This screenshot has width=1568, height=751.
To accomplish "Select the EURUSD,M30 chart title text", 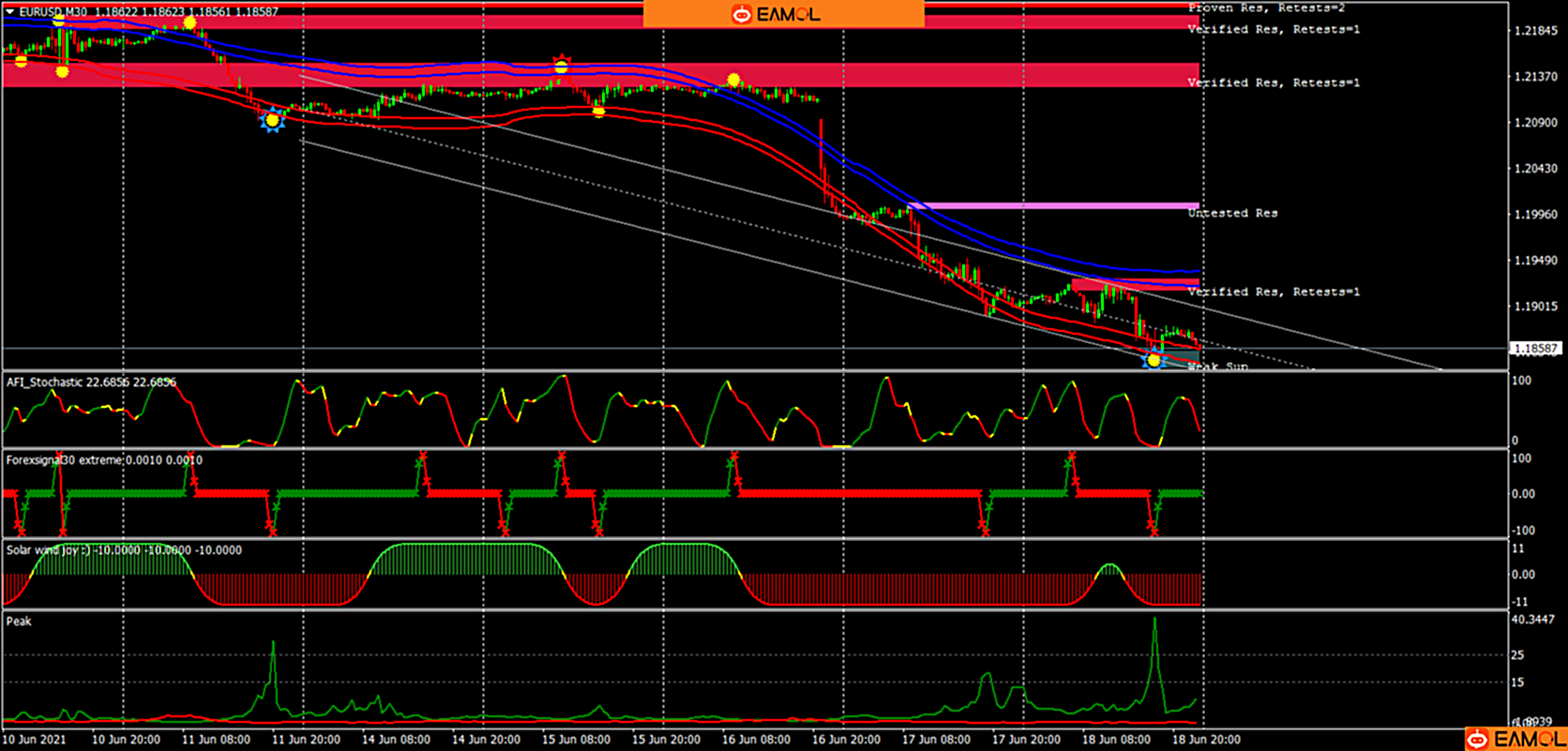I will point(53,12).
